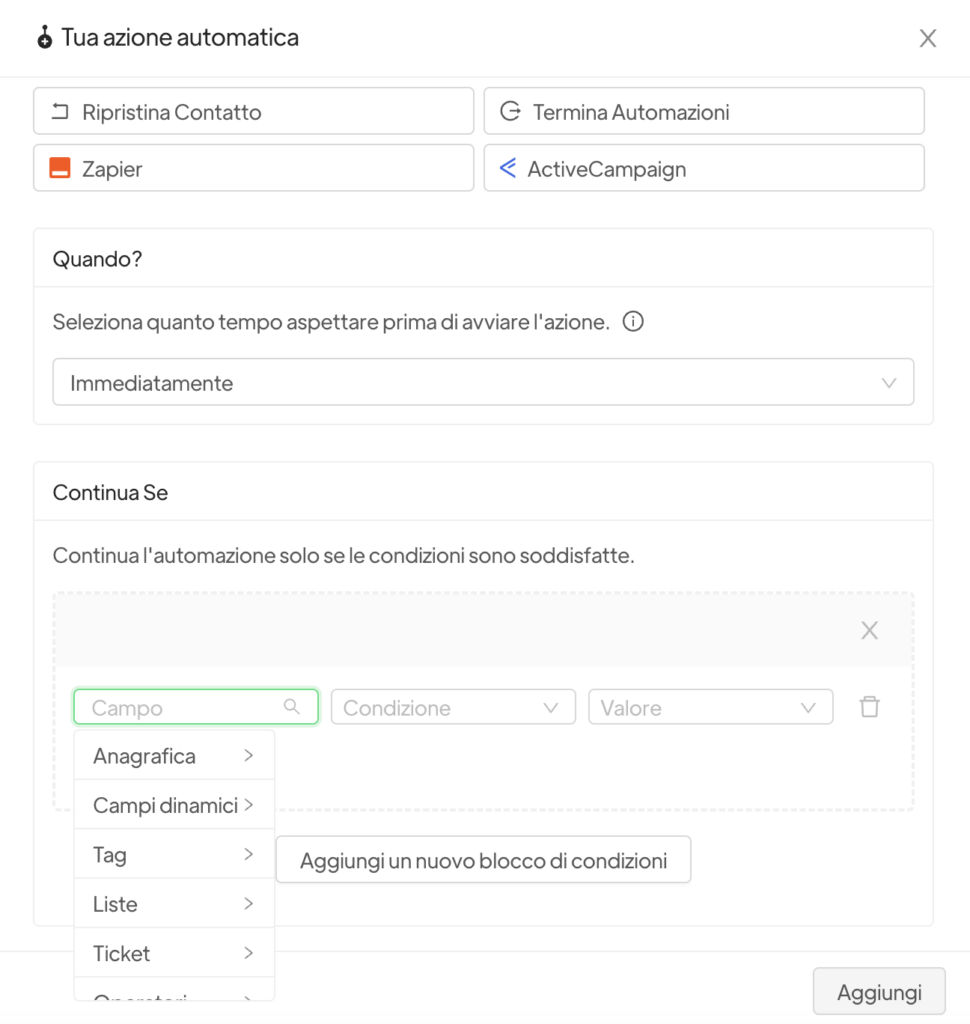Open the Valore dropdown
Viewport: 970px width, 1024px height.
(710, 707)
